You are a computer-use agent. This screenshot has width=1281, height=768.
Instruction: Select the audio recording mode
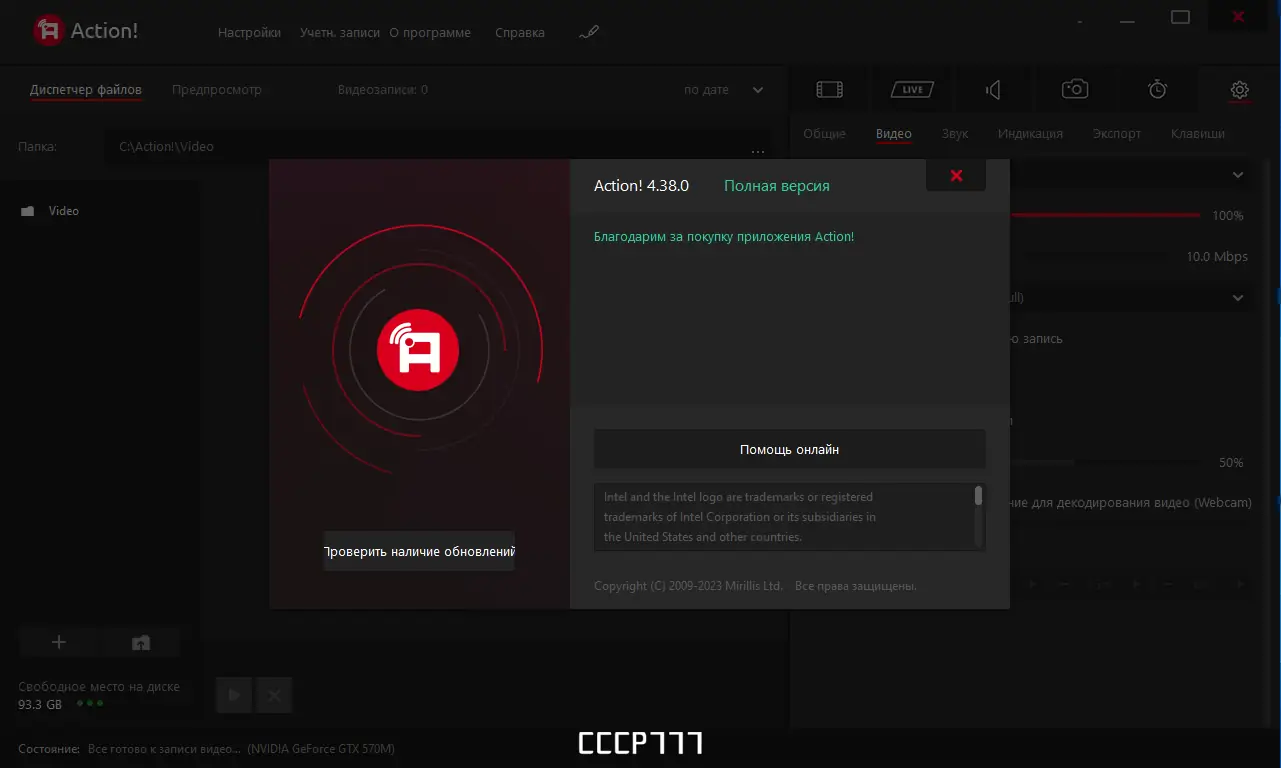coord(992,89)
